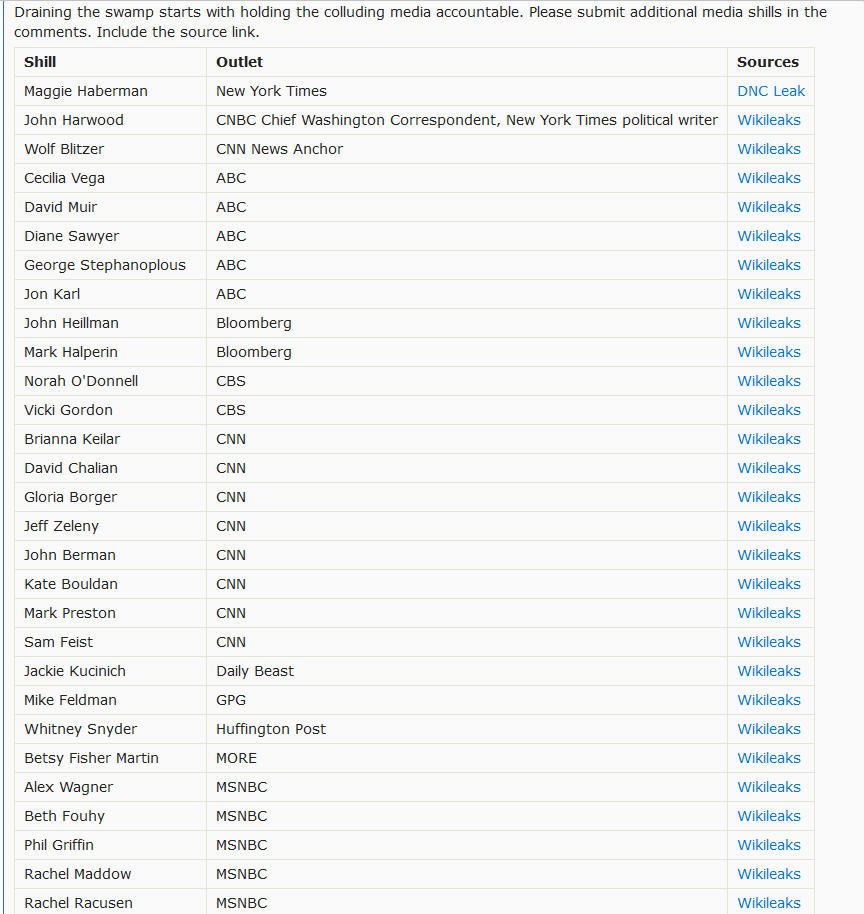The width and height of the screenshot is (864, 914).
Task: Select the name Norah O'Donnell
Action: 81,381
